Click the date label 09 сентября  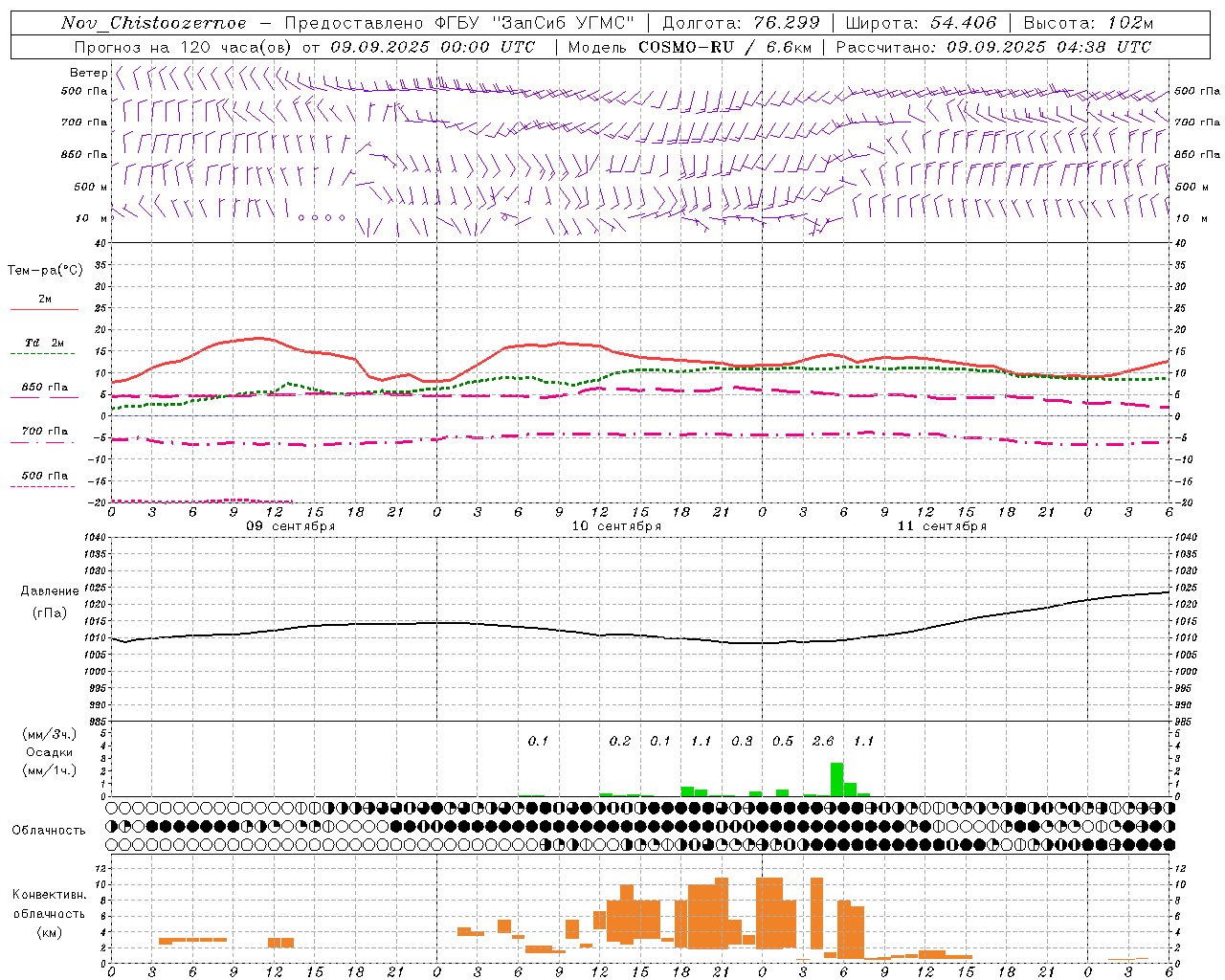[x=291, y=526]
